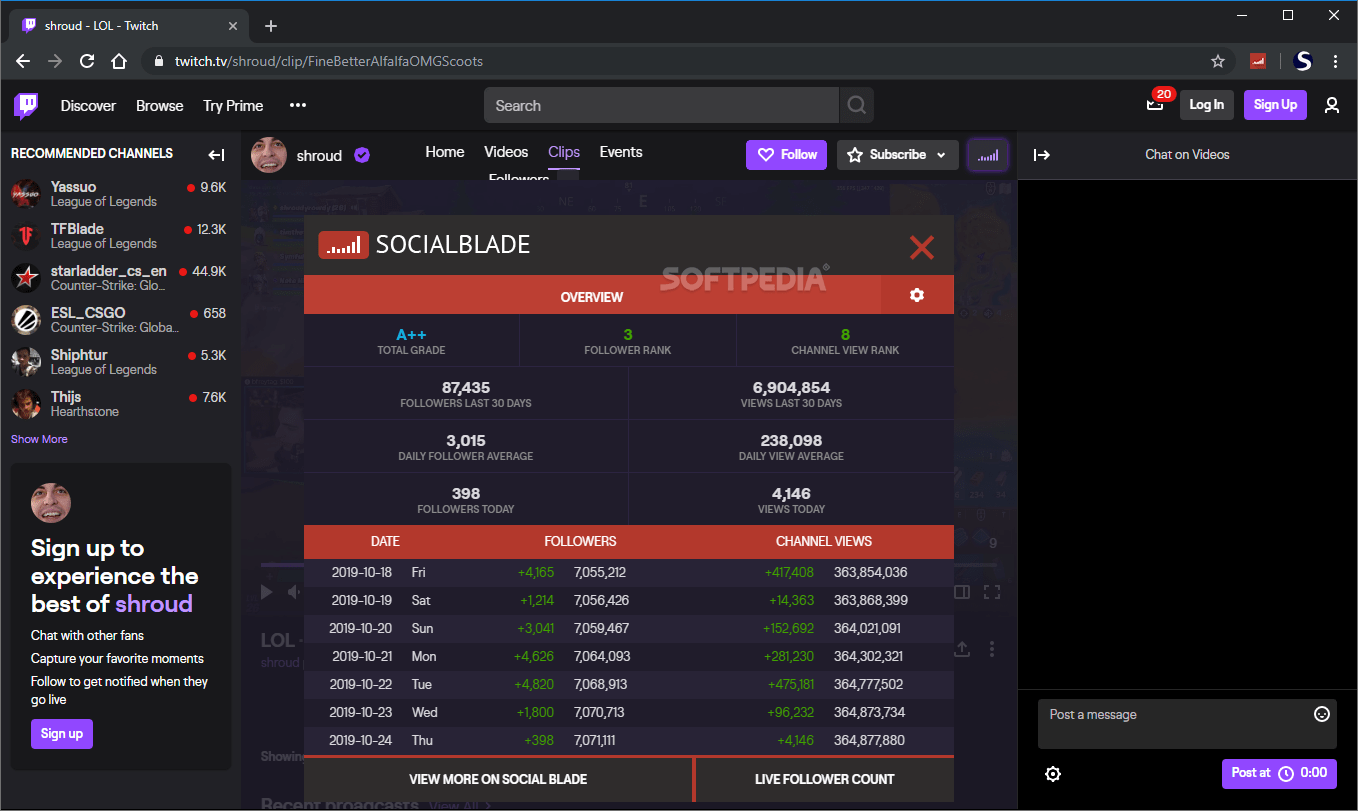Viewport: 1358px width, 811px height.
Task: Click the Sign Up button in top bar
Action: [x=1275, y=105]
